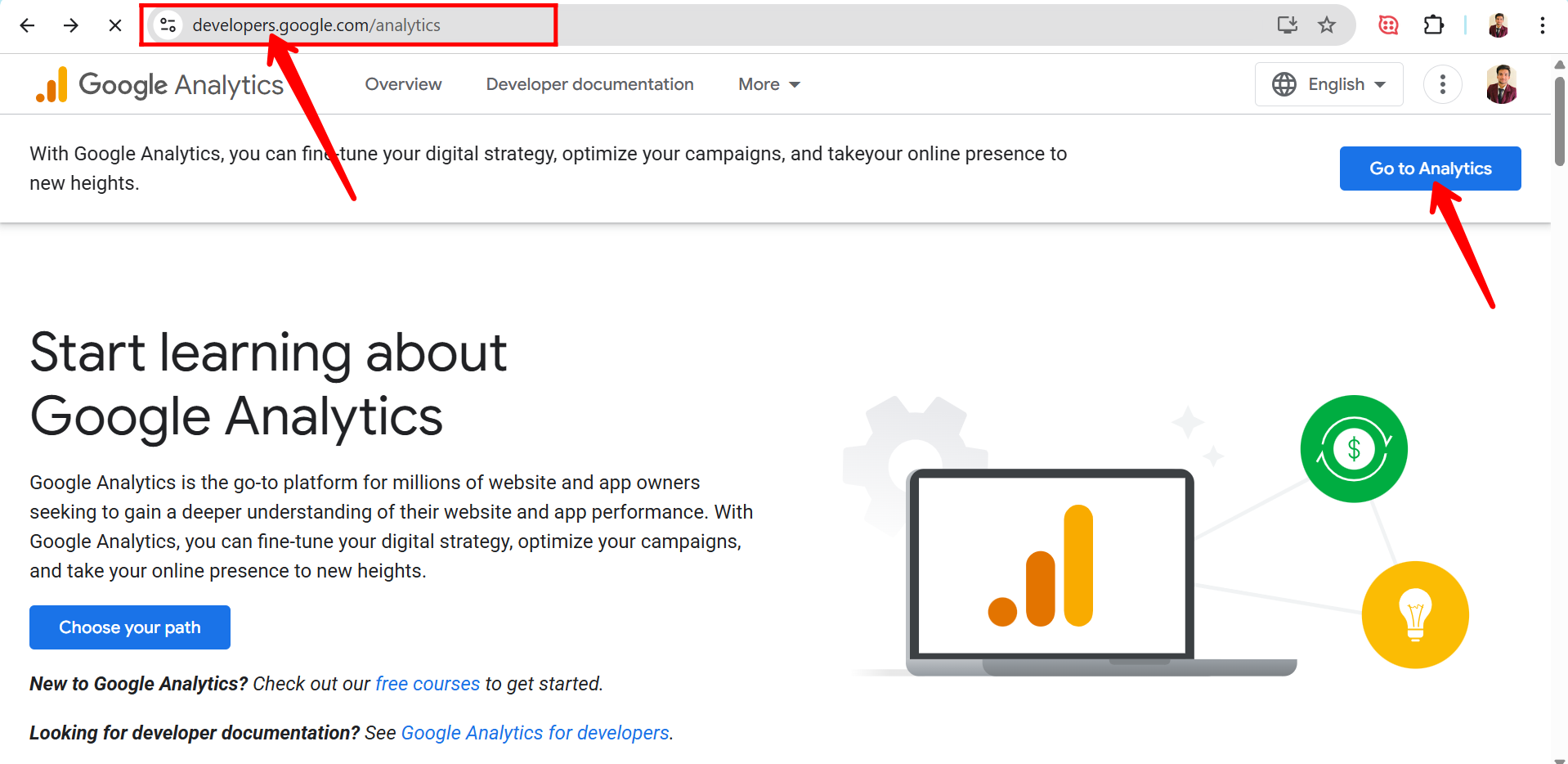Screen dimensions: 1568x764
Task: Expand the More dropdown menu
Action: 769,84
